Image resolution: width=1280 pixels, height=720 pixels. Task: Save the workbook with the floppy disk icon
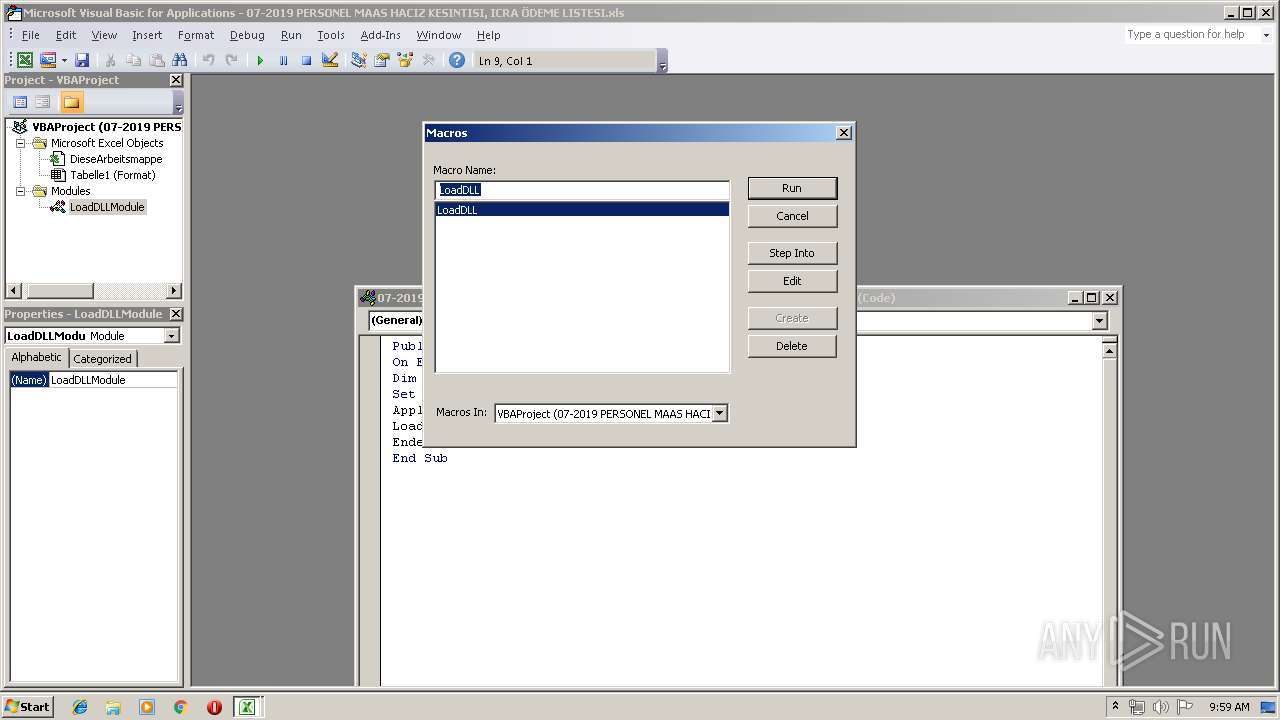coord(82,60)
